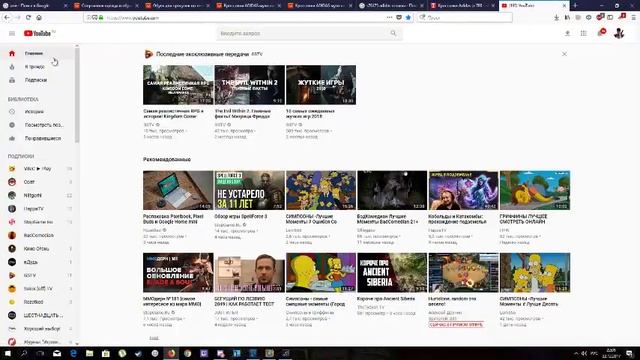Open Понравившиеся in the sidebar
This screenshot has height=360, width=640.
tap(39, 138)
